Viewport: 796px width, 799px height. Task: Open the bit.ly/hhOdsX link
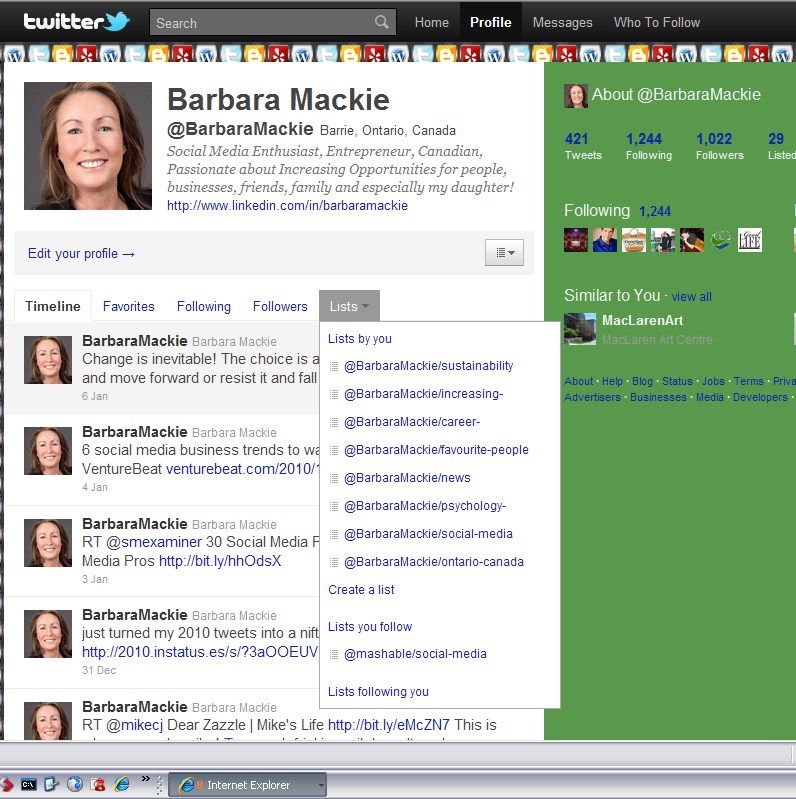(220, 561)
